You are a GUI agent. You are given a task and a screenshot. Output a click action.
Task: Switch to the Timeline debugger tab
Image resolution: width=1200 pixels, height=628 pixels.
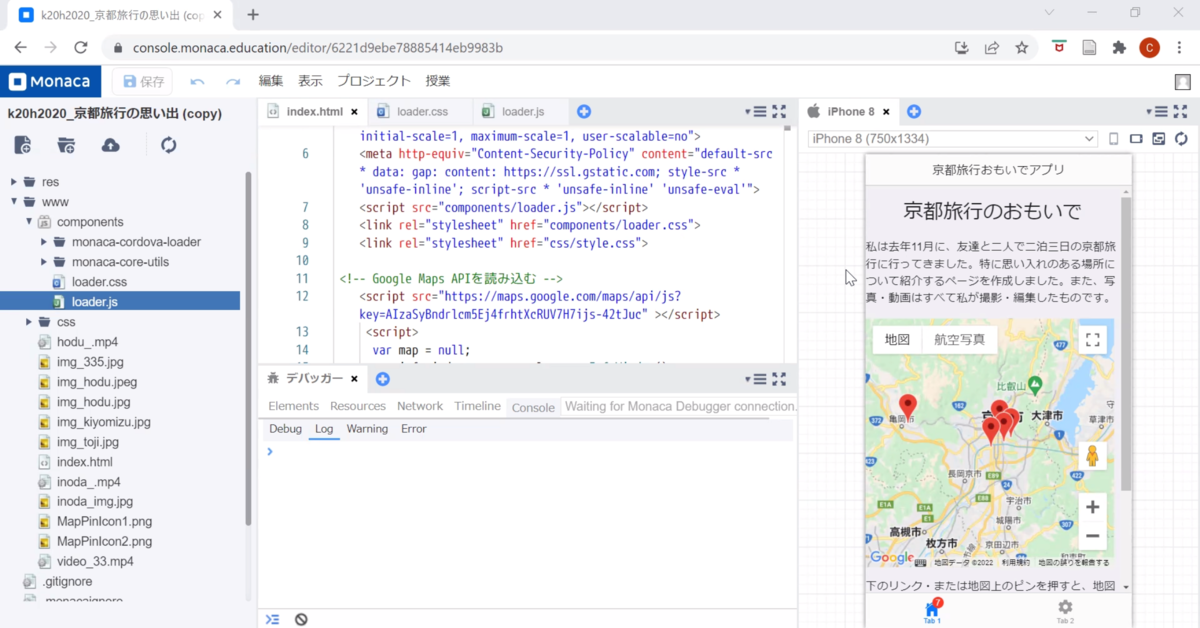coord(477,406)
